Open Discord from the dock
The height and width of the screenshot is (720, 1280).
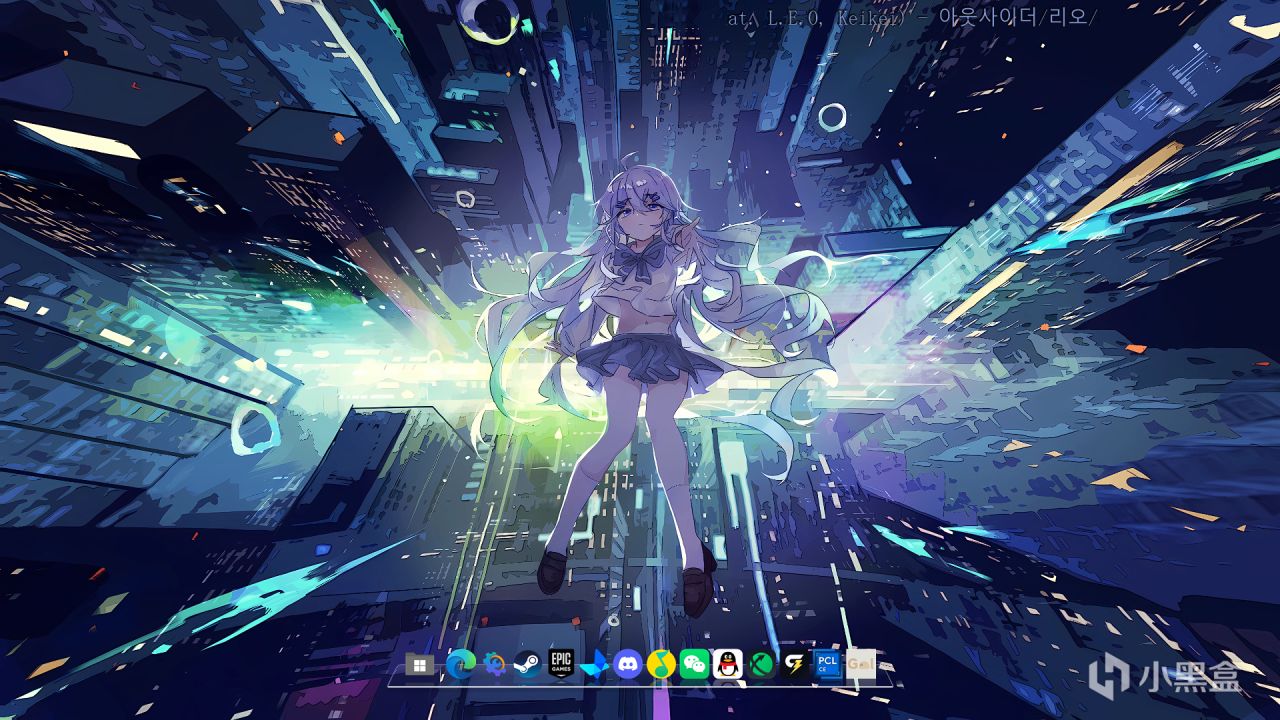[x=627, y=664]
